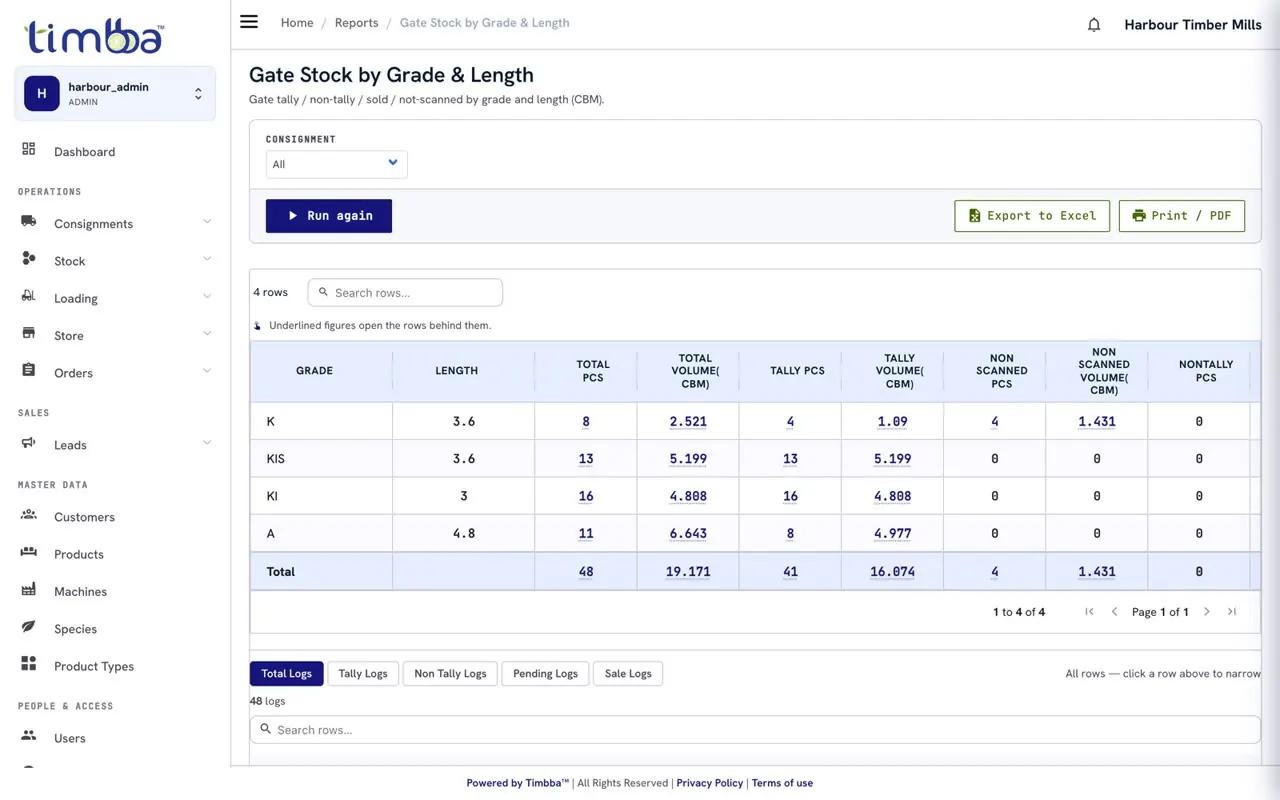Click the Products icon in sidebar
Image resolution: width=1280 pixels, height=800 pixels.
coord(29,552)
